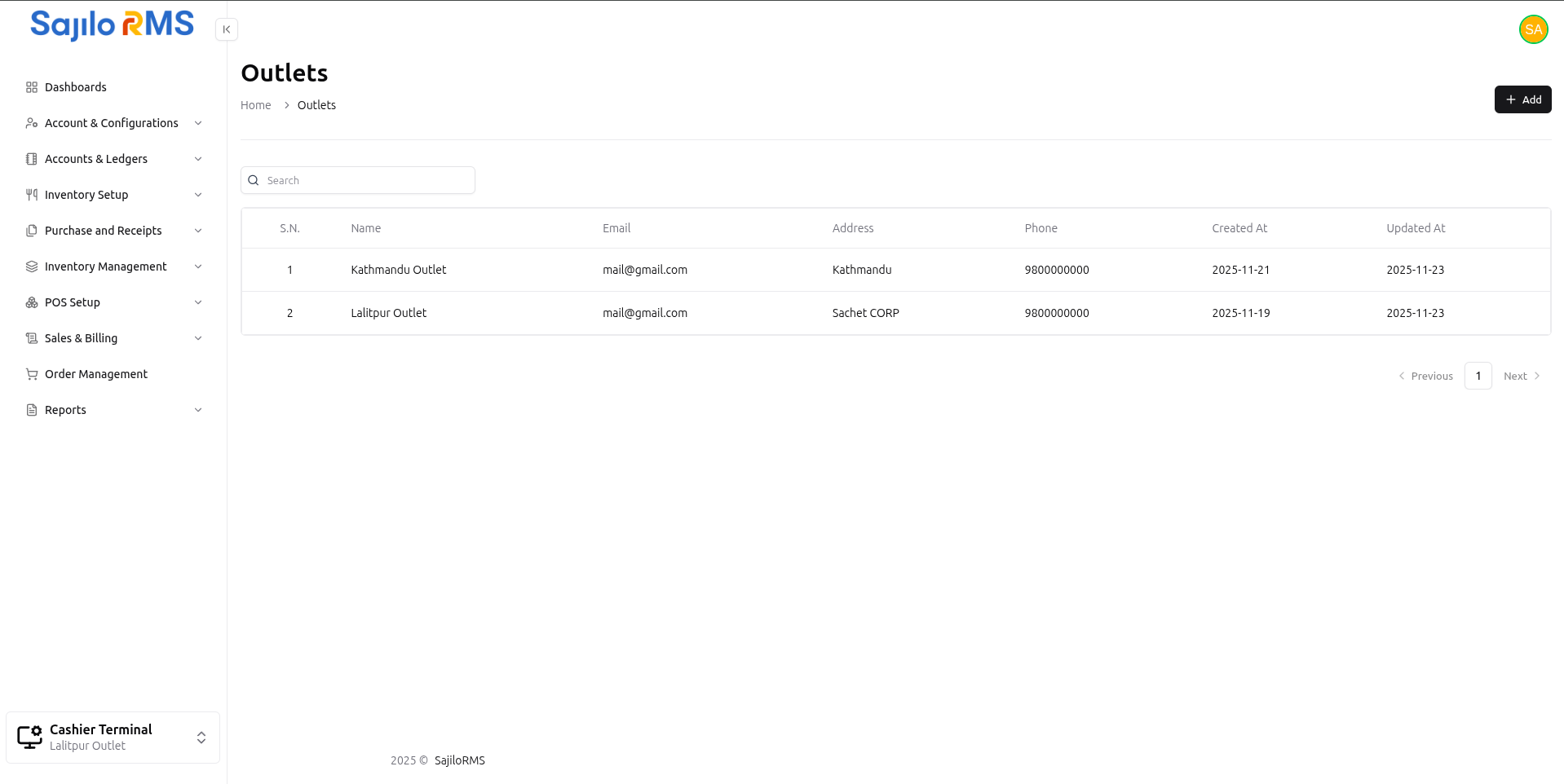Navigate to Home via breadcrumb
The height and width of the screenshot is (784, 1564).
(x=255, y=105)
